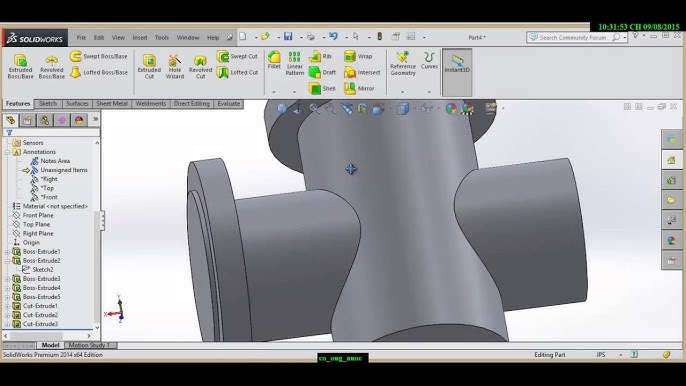The height and width of the screenshot is (386, 686).
Task: Click the Undo icon
Action: coord(333,37)
